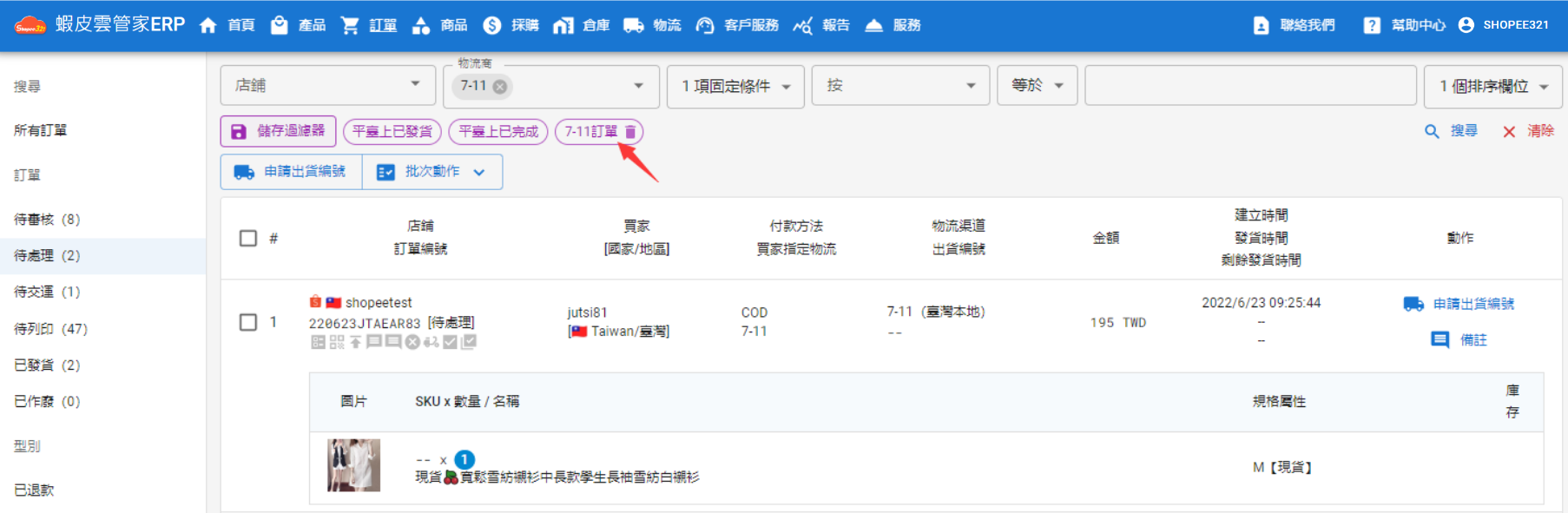
Task: Open the 產品 products menu
Action: (x=298, y=25)
